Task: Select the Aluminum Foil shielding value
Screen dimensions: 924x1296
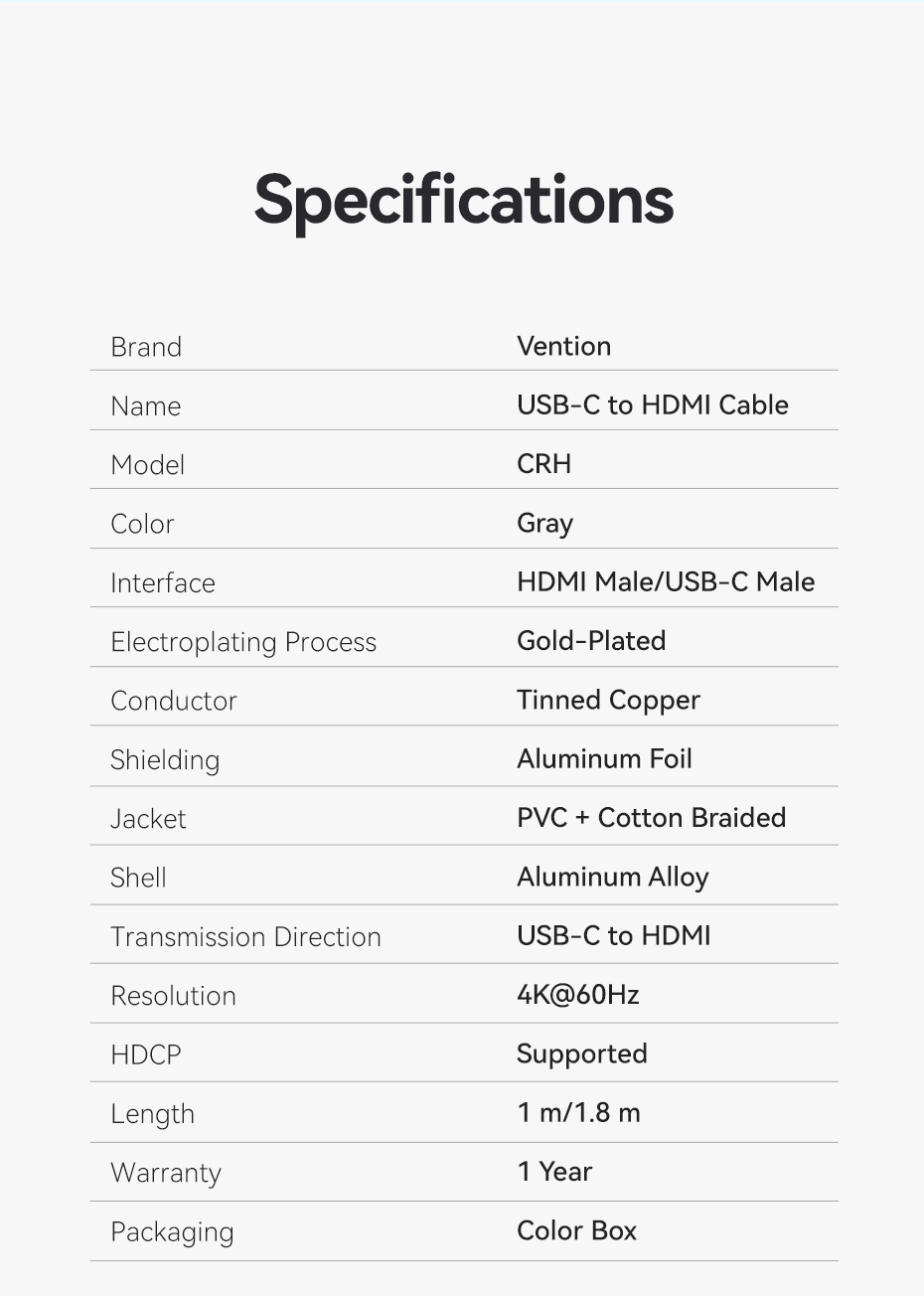Action: [x=604, y=759]
